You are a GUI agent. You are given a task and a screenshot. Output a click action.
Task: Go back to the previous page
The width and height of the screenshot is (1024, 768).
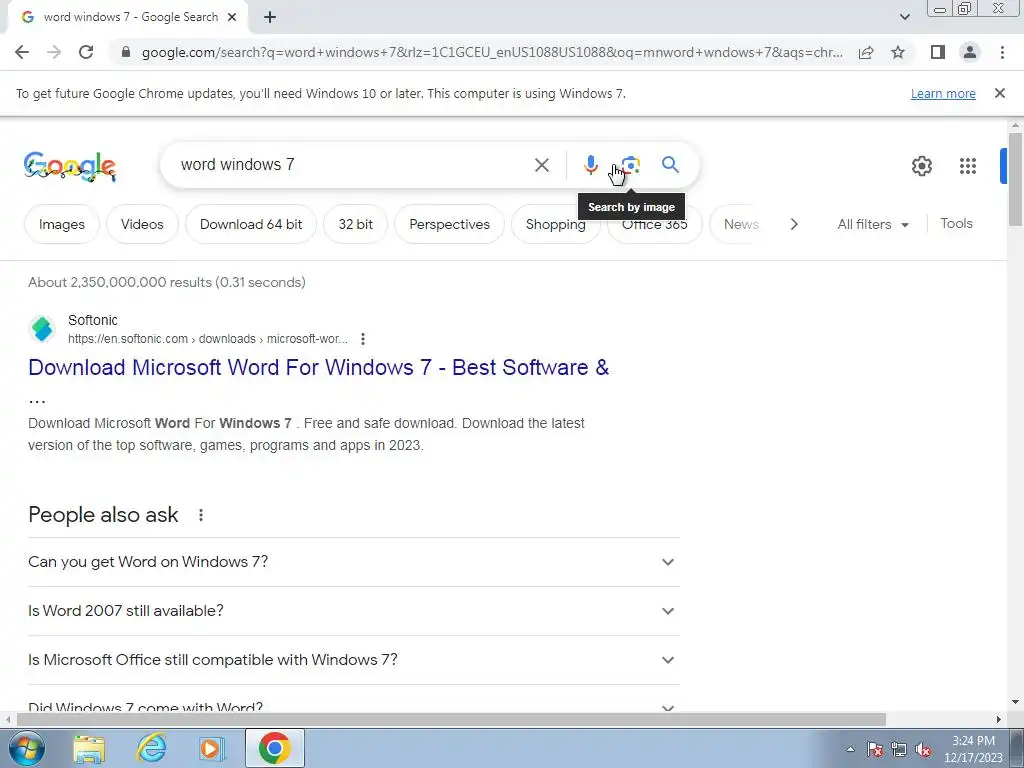pyautogui.click(x=22, y=52)
